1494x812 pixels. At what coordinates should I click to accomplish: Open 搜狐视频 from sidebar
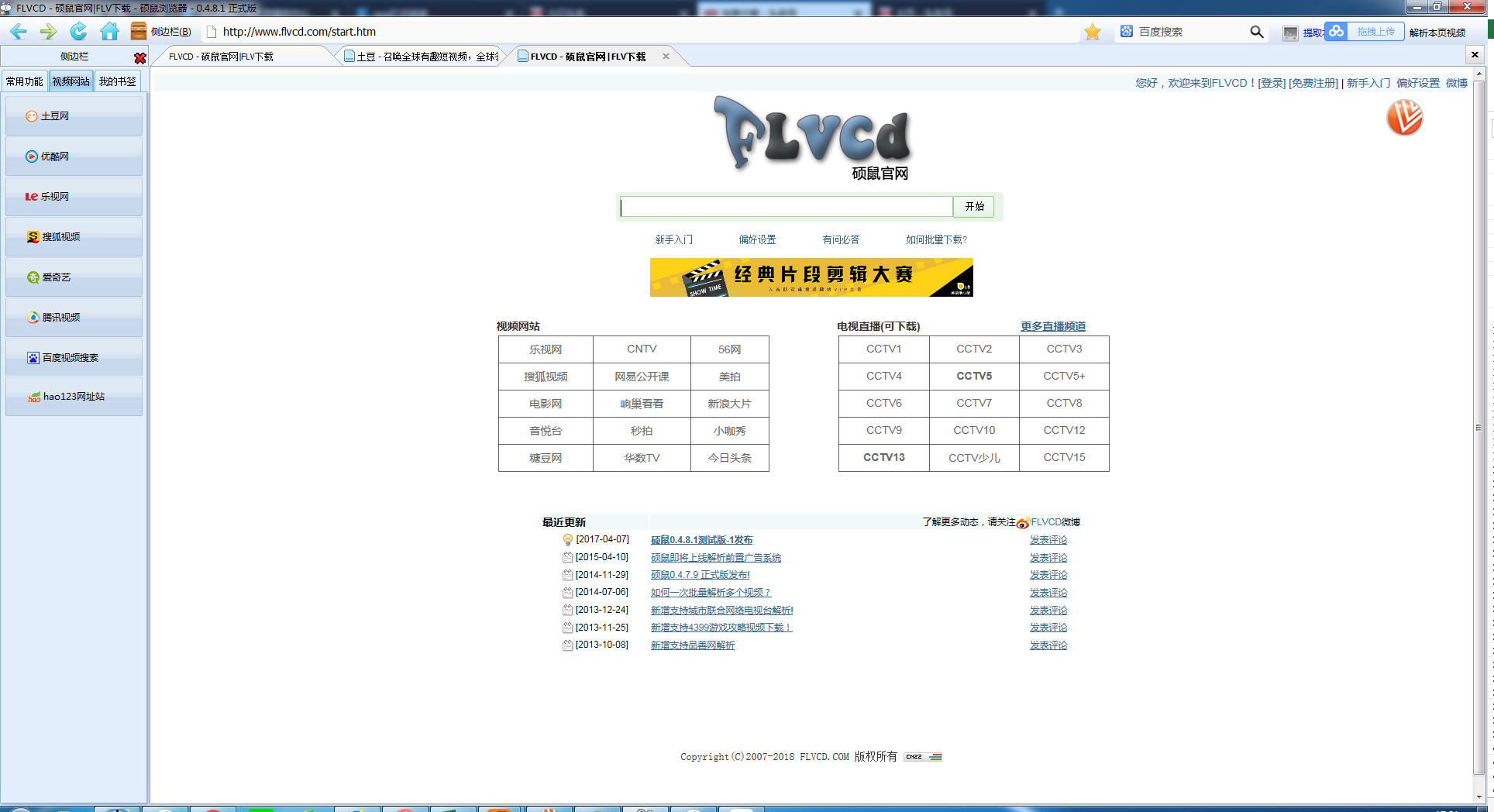point(74,237)
